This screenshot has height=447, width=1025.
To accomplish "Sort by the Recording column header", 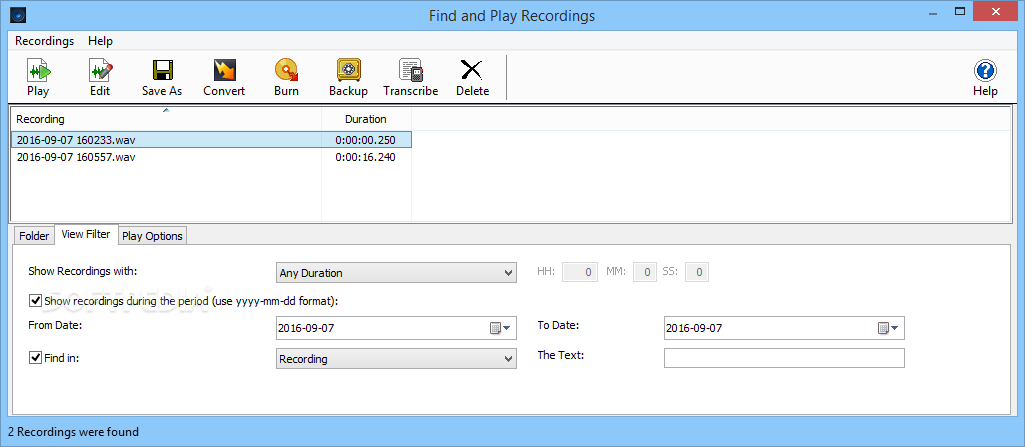I will 166,119.
